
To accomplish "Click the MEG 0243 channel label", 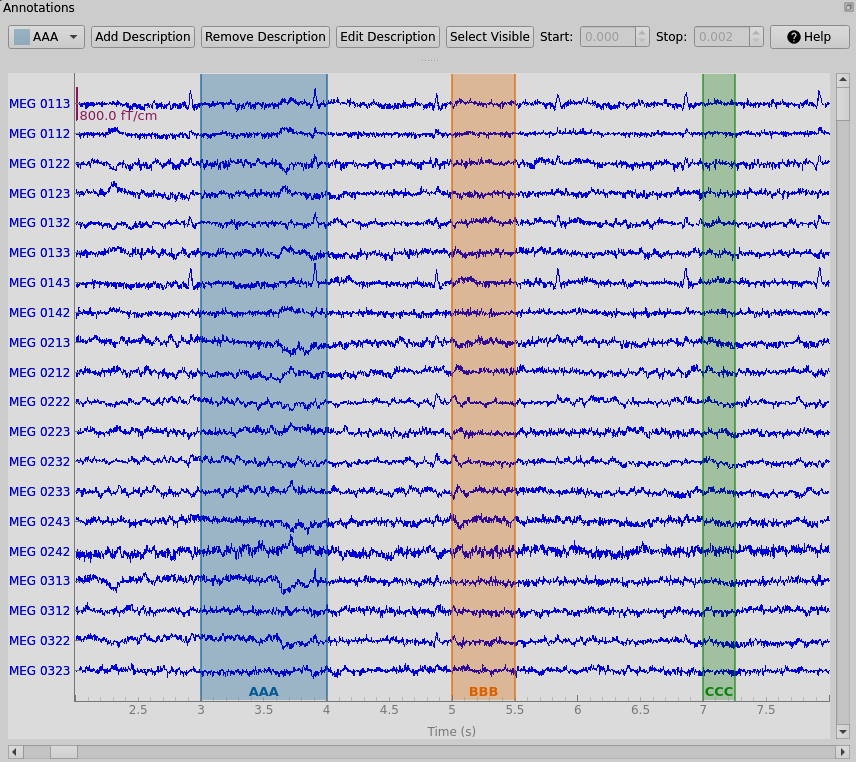I will coord(40,521).
